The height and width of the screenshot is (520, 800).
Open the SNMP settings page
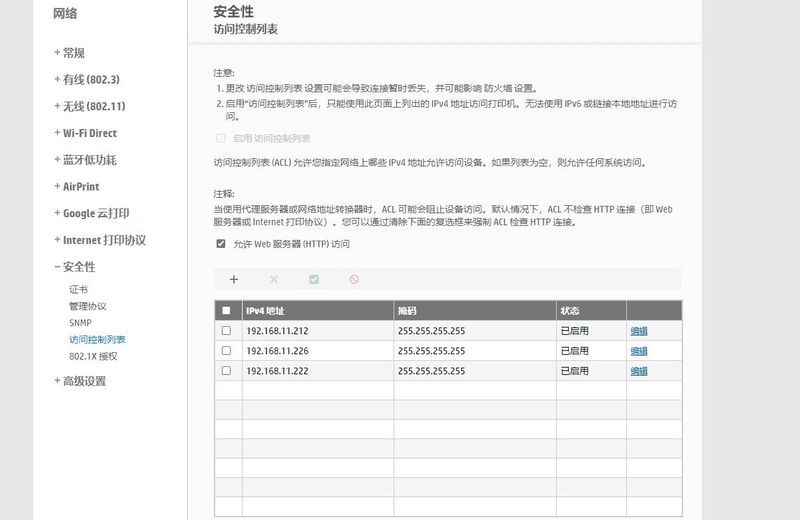tap(80, 323)
